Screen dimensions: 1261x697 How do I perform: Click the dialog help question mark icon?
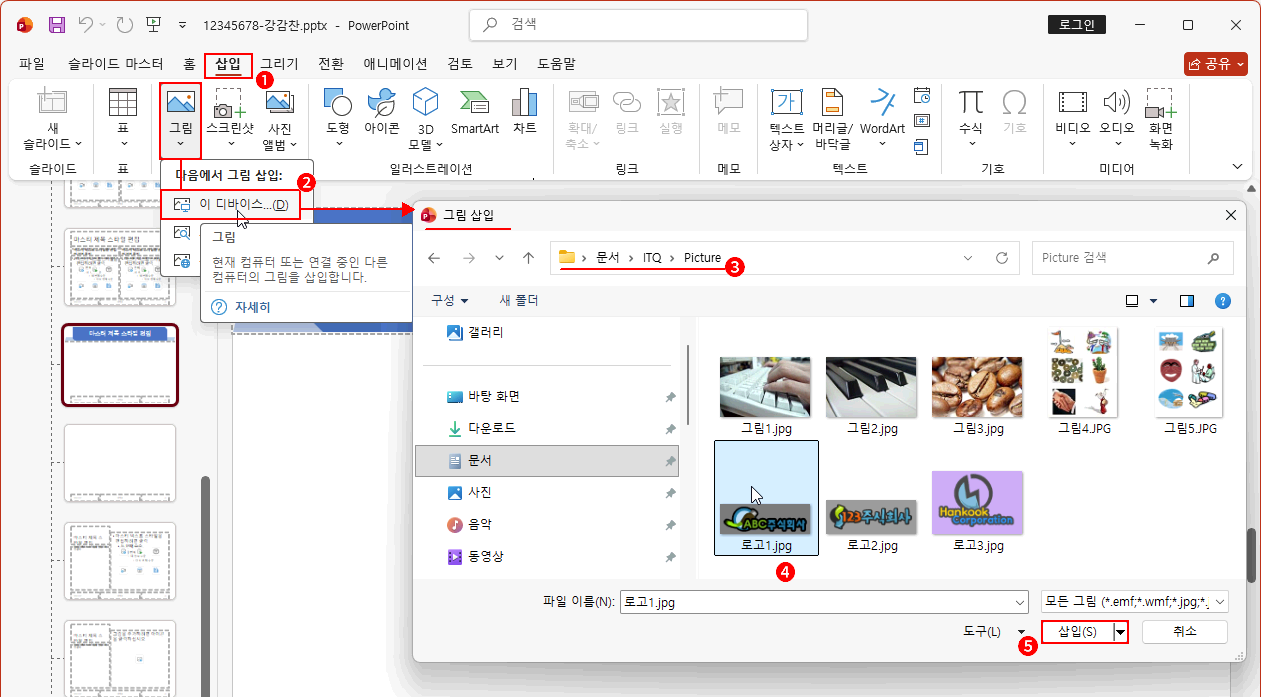(x=1222, y=301)
